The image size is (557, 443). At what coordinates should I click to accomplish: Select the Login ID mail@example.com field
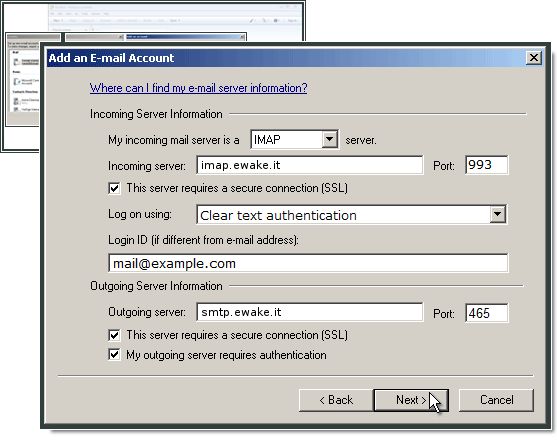(x=308, y=263)
